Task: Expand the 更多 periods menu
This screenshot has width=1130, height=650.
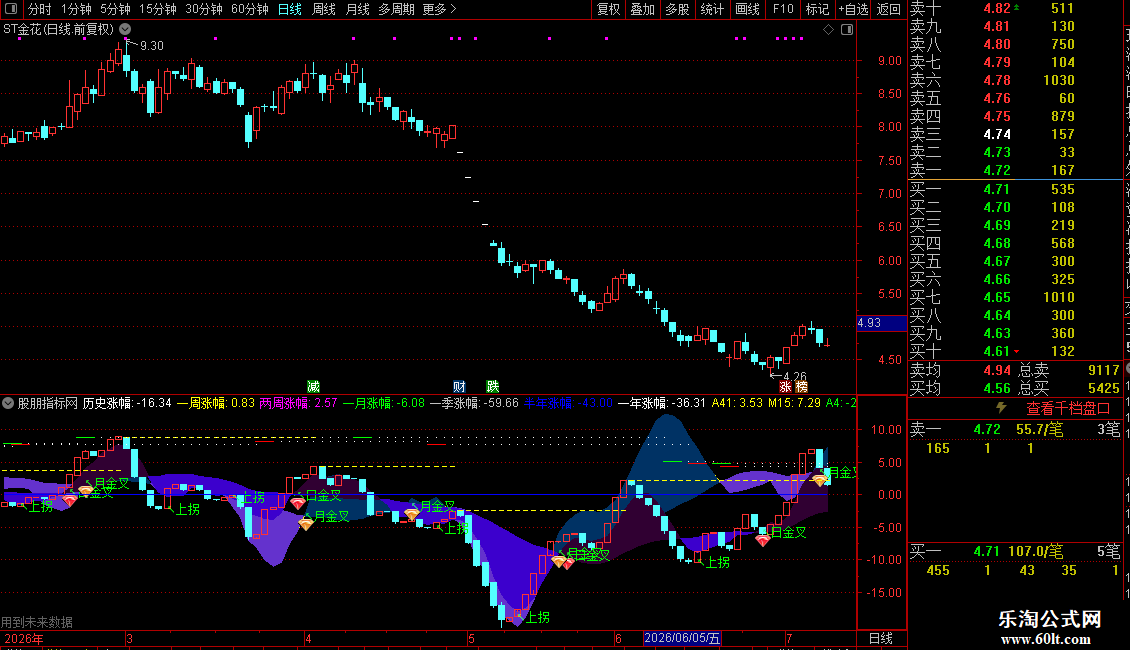Action: [x=440, y=9]
